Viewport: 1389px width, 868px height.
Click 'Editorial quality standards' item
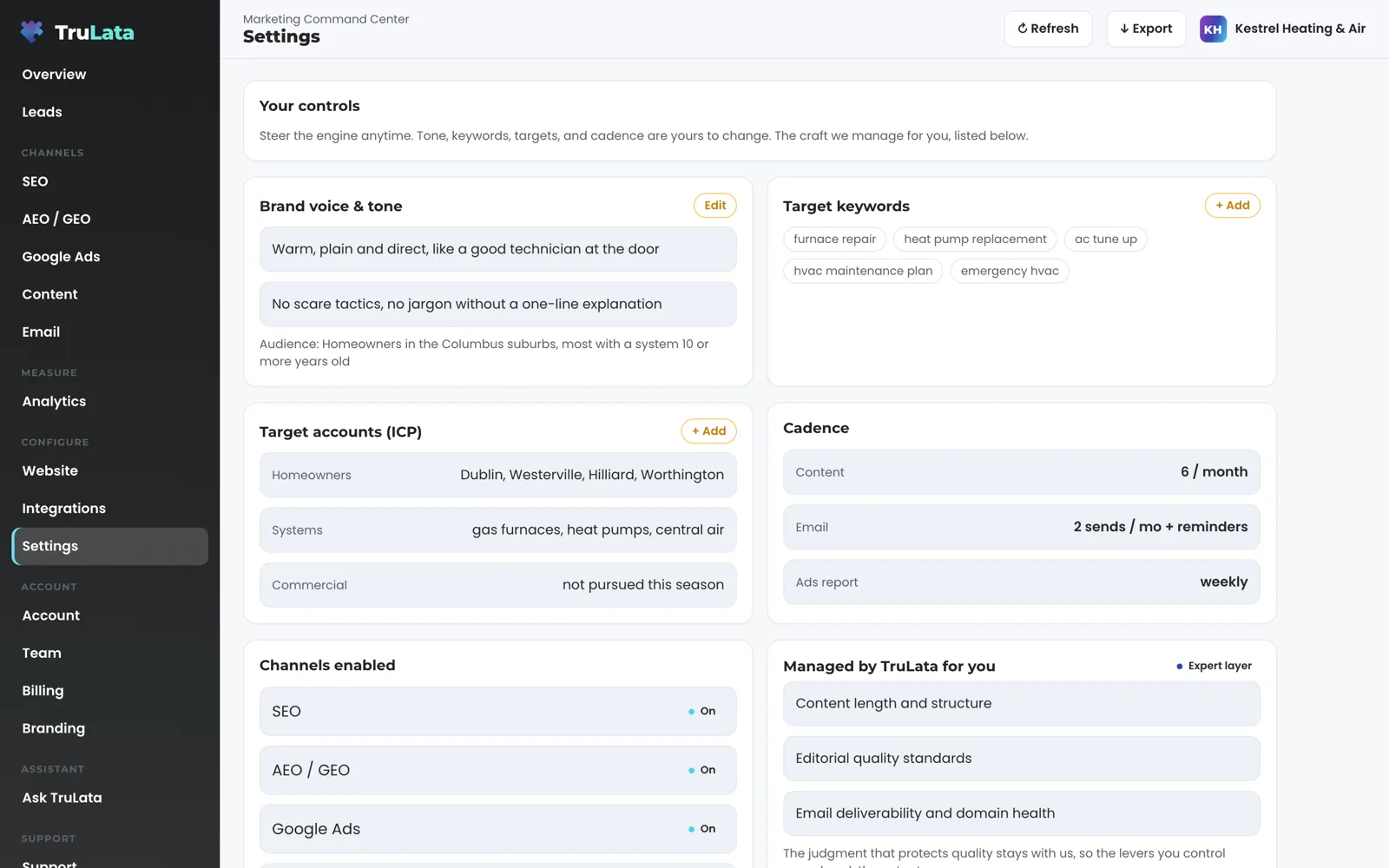click(x=1022, y=759)
